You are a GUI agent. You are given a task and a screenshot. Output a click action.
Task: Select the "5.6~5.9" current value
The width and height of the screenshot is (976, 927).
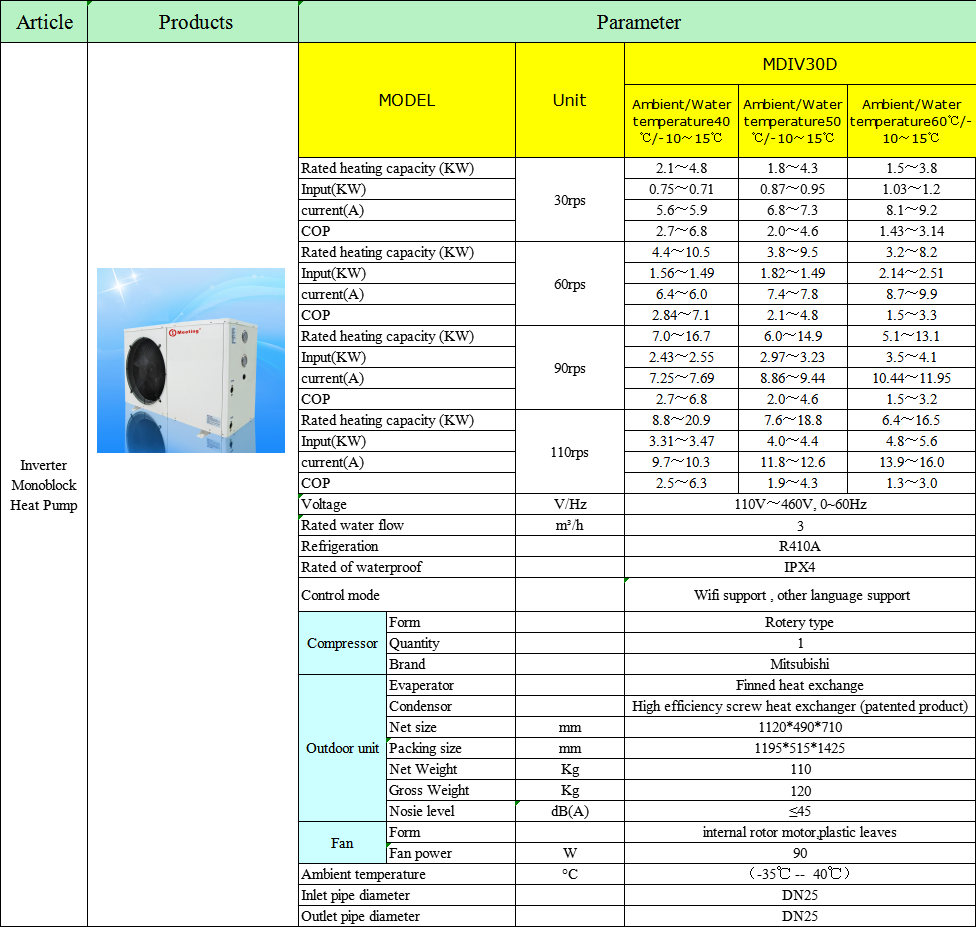[x=682, y=210]
